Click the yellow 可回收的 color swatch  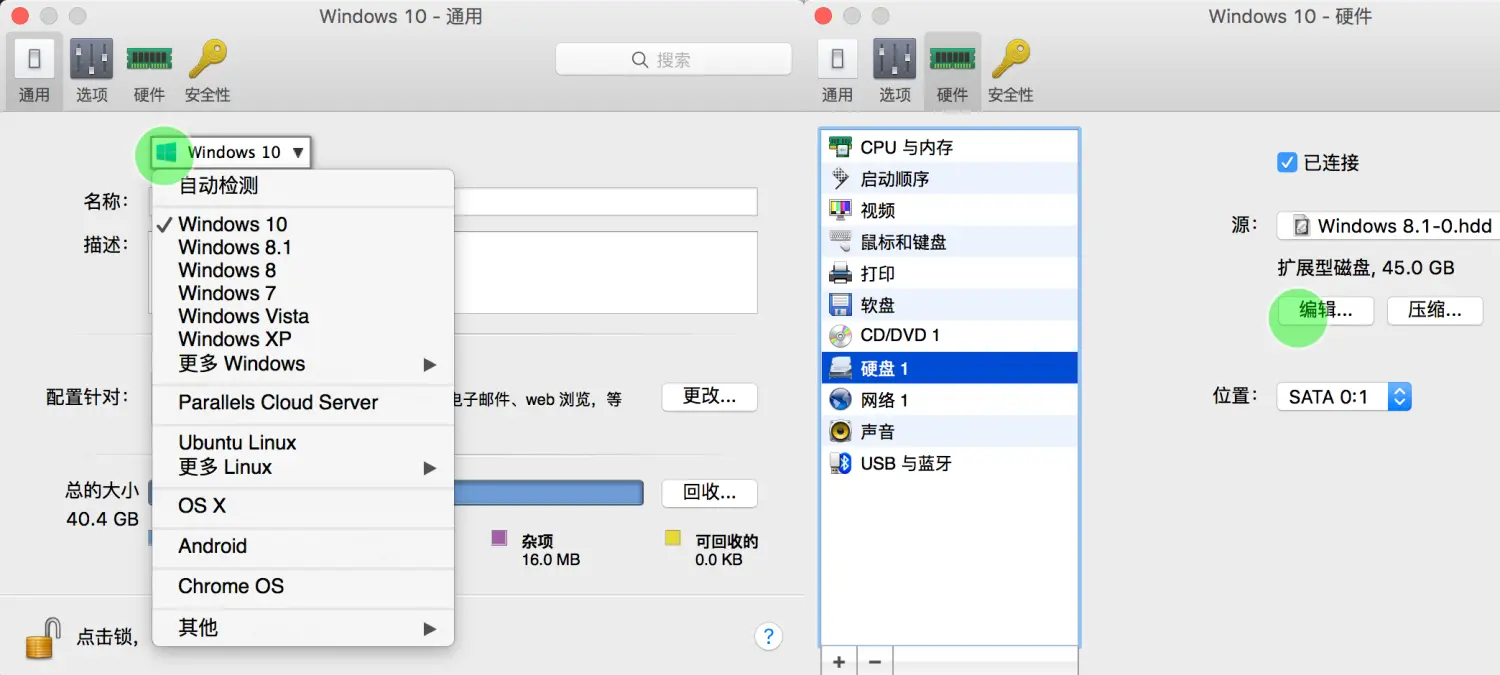click(673, 538)
